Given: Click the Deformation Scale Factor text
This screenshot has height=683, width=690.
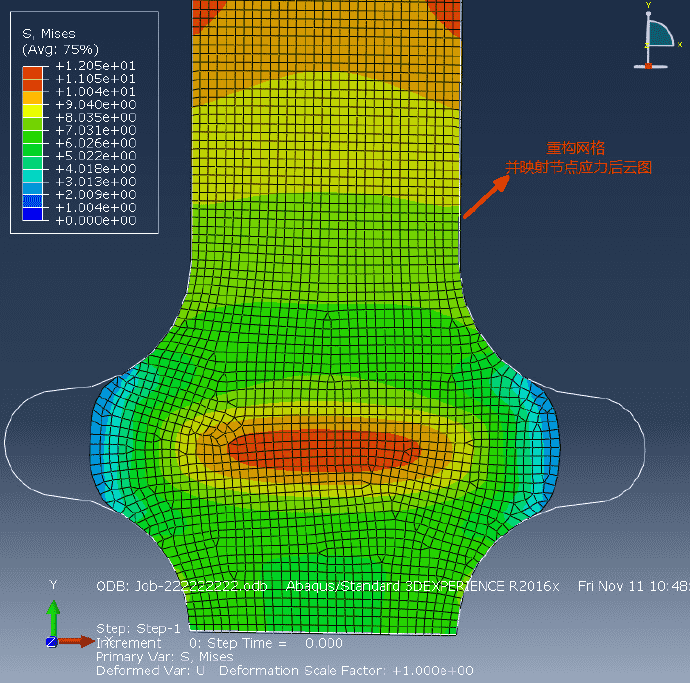Looking at the screenshot, I should (x=346, y=670).
